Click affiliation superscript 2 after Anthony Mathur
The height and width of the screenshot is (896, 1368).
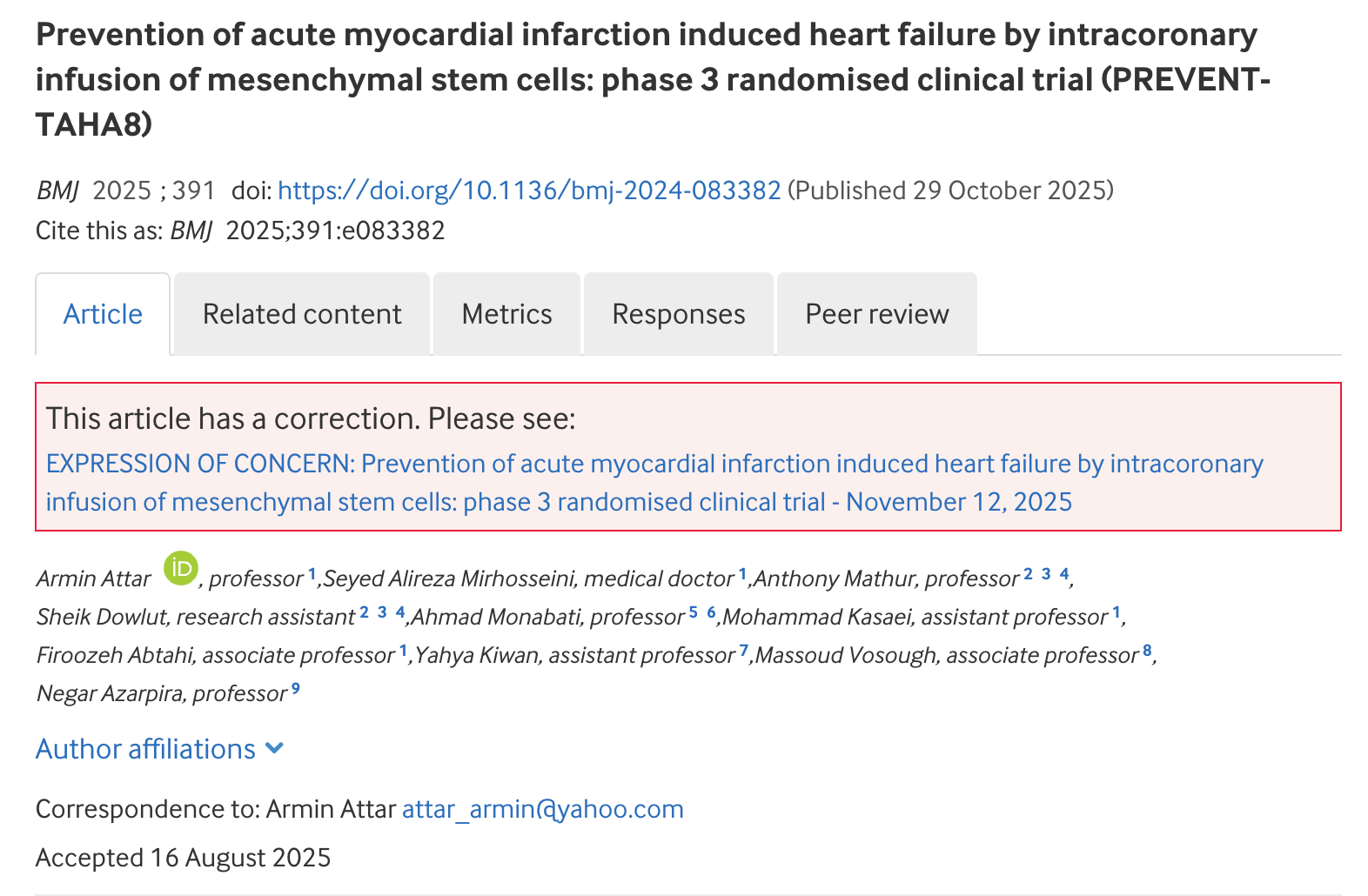click(x=1028, y=573)
